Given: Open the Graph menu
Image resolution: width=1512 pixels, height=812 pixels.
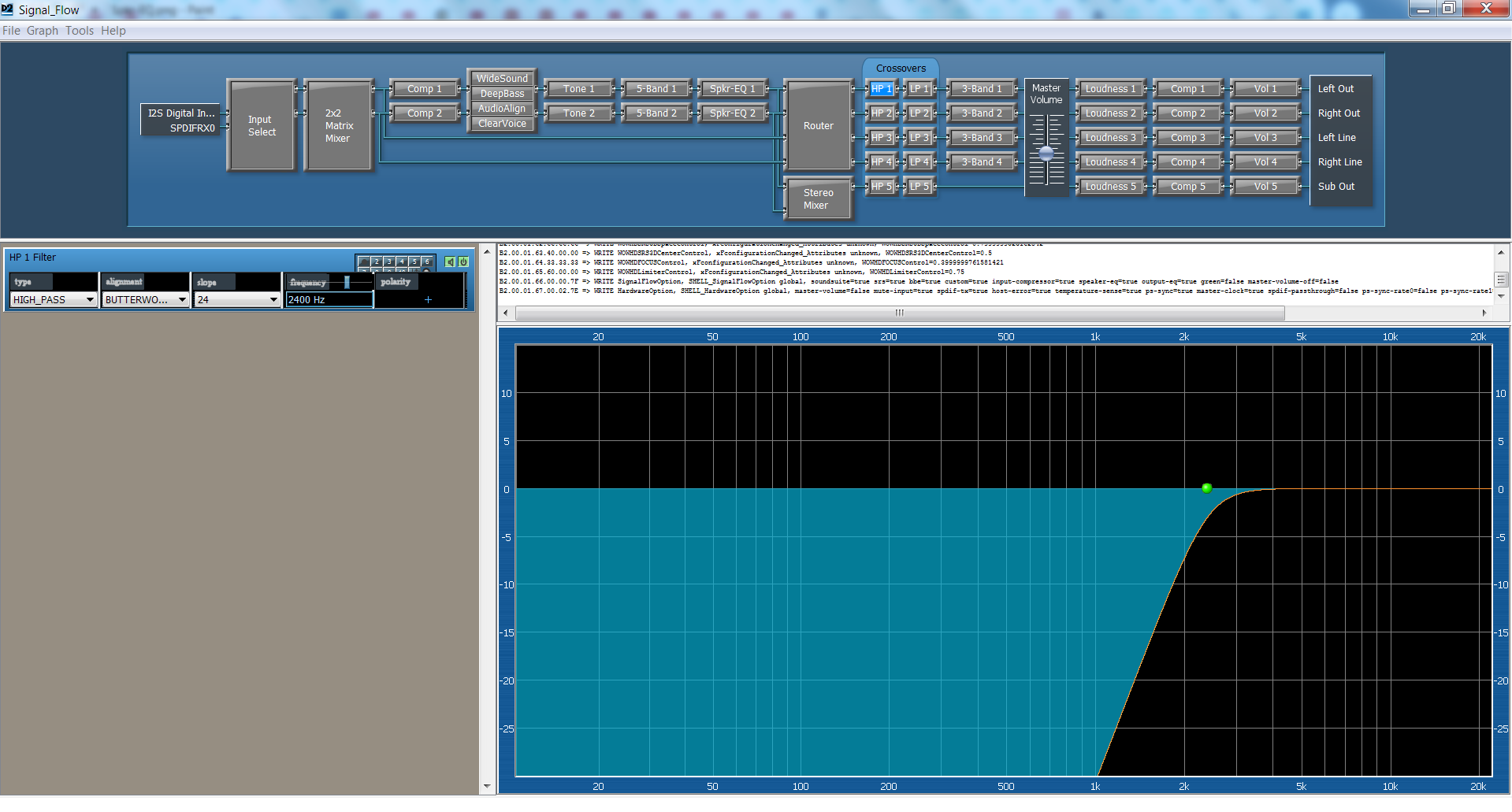Looking at the screenshot, I should [x=43, y=31].
